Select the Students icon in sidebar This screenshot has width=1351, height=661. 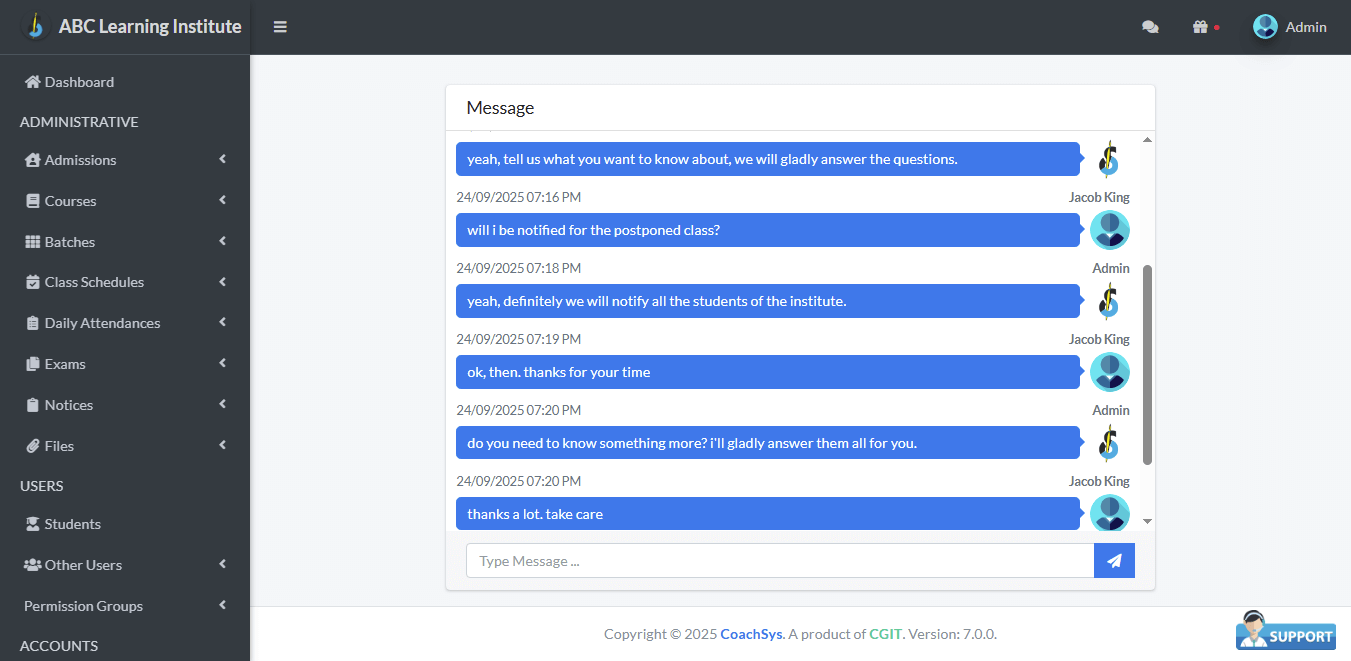(x=34, y=524)
